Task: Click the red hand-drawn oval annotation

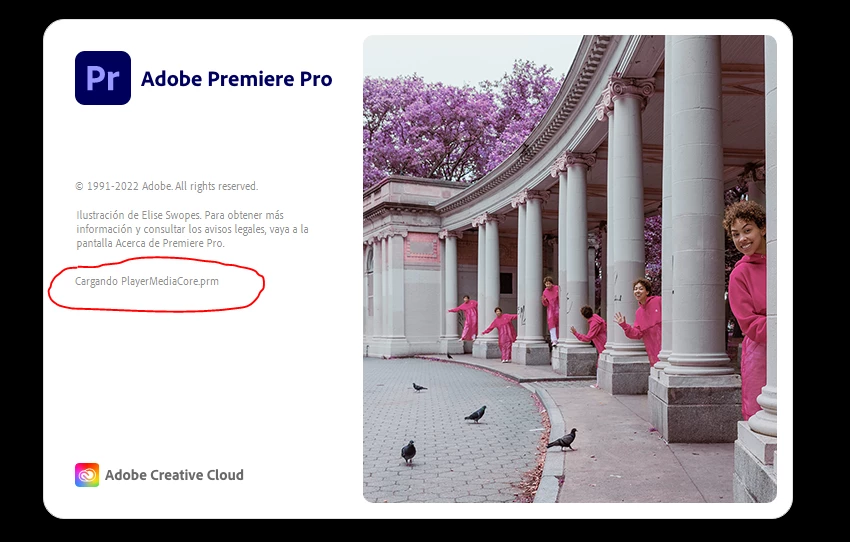Action: 156,285
